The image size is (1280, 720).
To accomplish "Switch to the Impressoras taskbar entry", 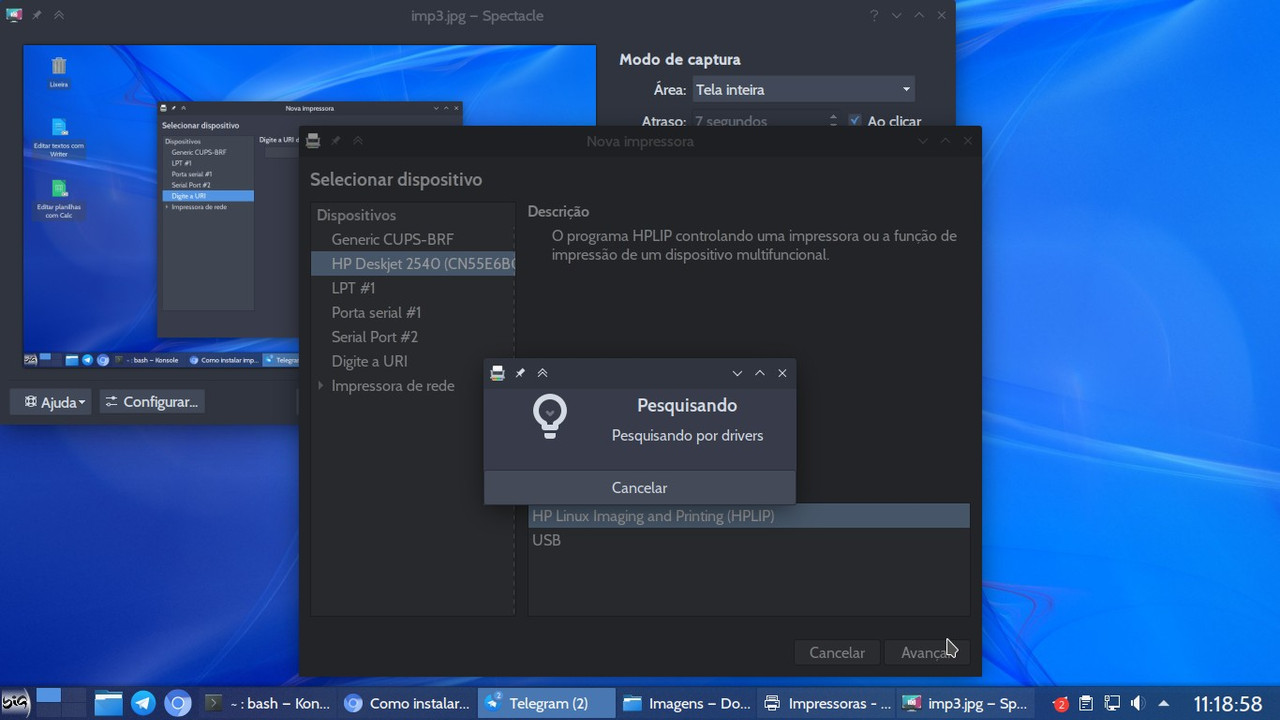I will pyautogui.click(x=827, y=703).
